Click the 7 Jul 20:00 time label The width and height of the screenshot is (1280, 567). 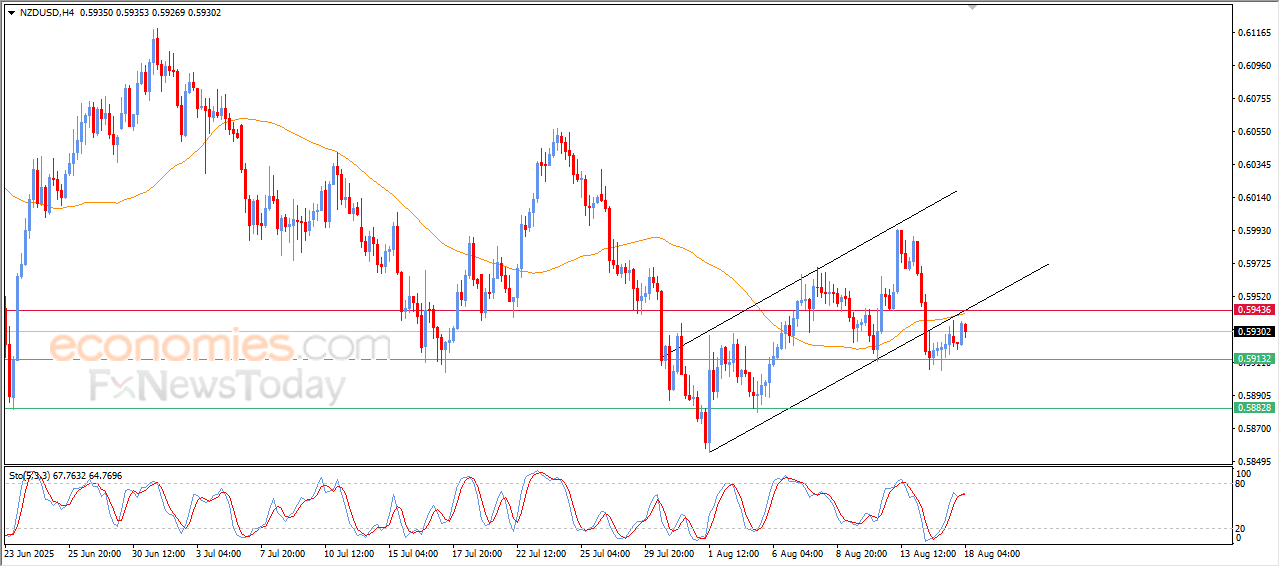pos(284,552)
